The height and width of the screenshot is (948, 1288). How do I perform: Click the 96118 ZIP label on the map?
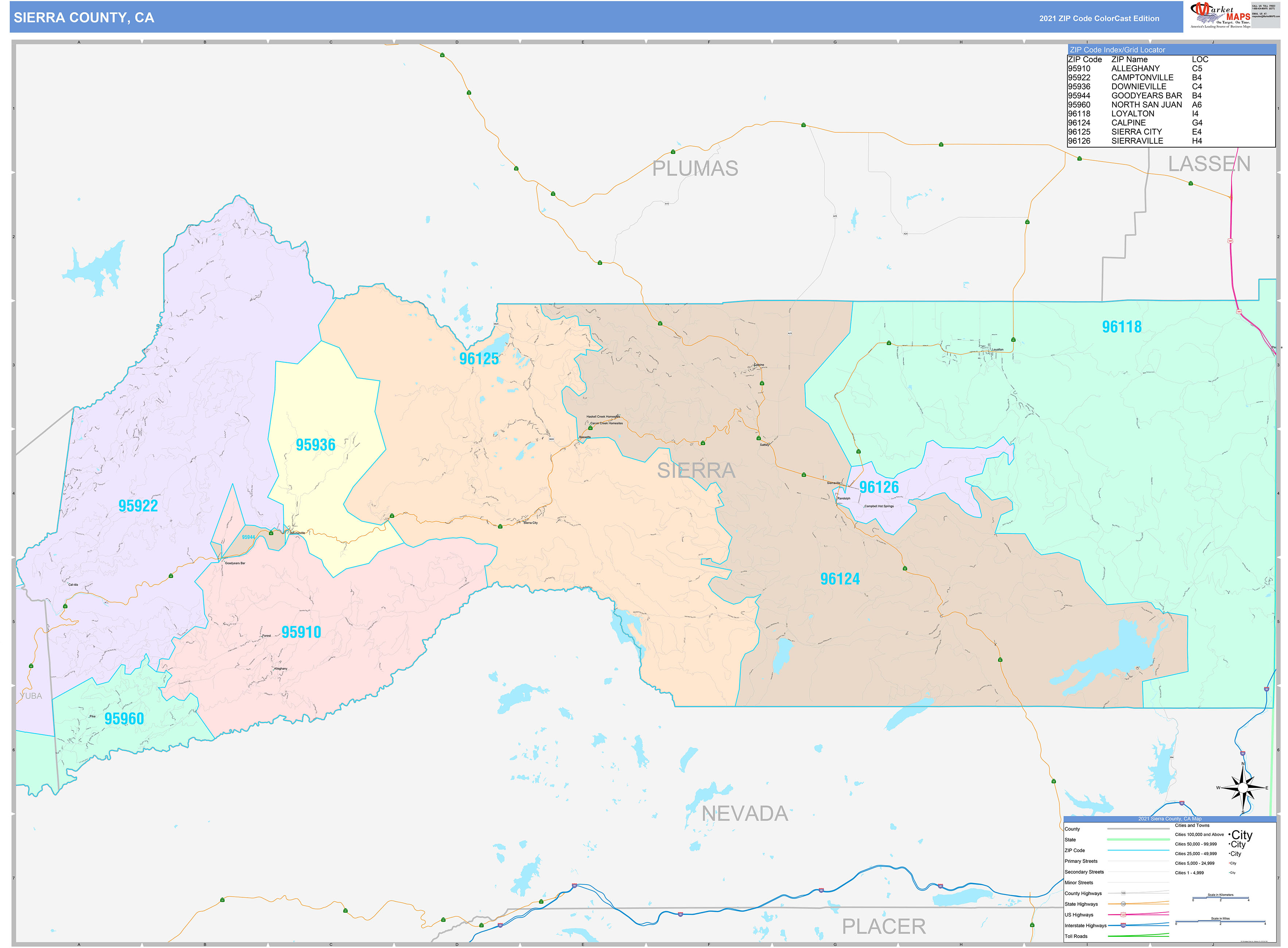click(x=1121, y=327)
